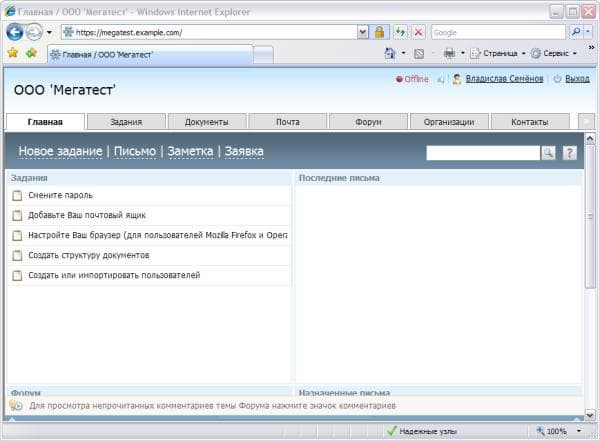Open Владислав Семёнов profile link
The width and height of the screenshot is (600, 441).
pyautogui.click(x=504, y=78)
